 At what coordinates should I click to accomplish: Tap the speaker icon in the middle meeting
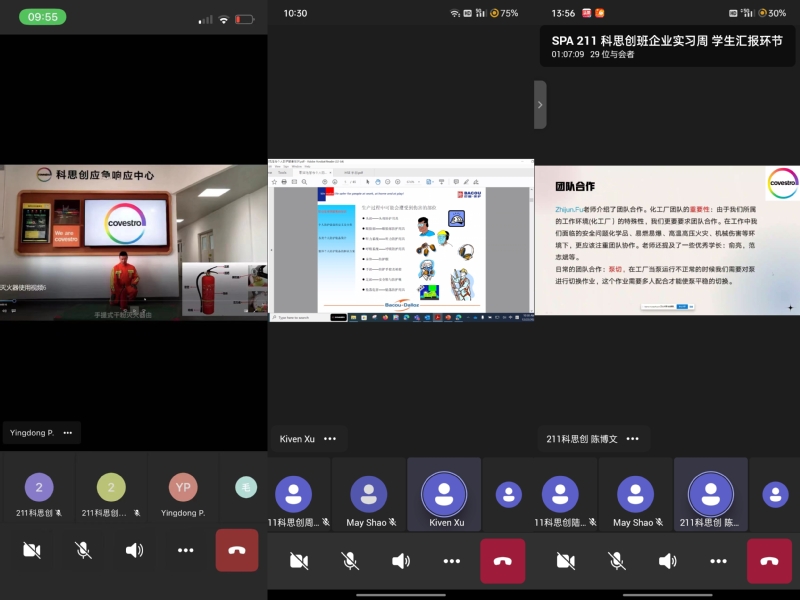(x=401, y=561)
